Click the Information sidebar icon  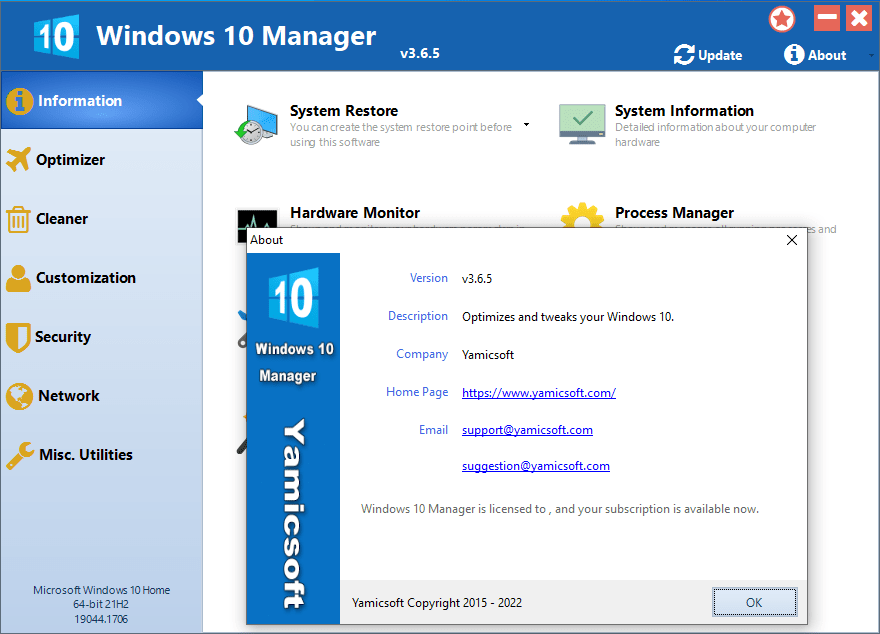point(19,101)
